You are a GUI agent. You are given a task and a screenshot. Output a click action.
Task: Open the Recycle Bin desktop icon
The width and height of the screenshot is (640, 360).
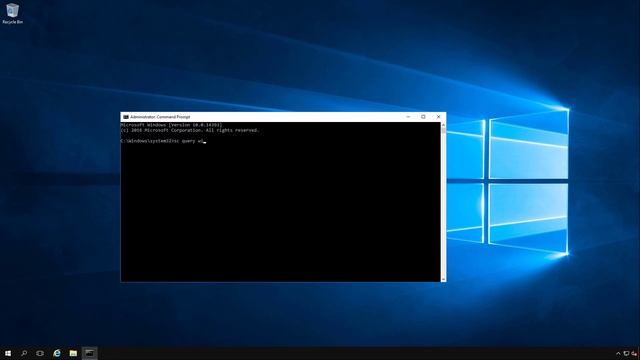coord(12,13)
